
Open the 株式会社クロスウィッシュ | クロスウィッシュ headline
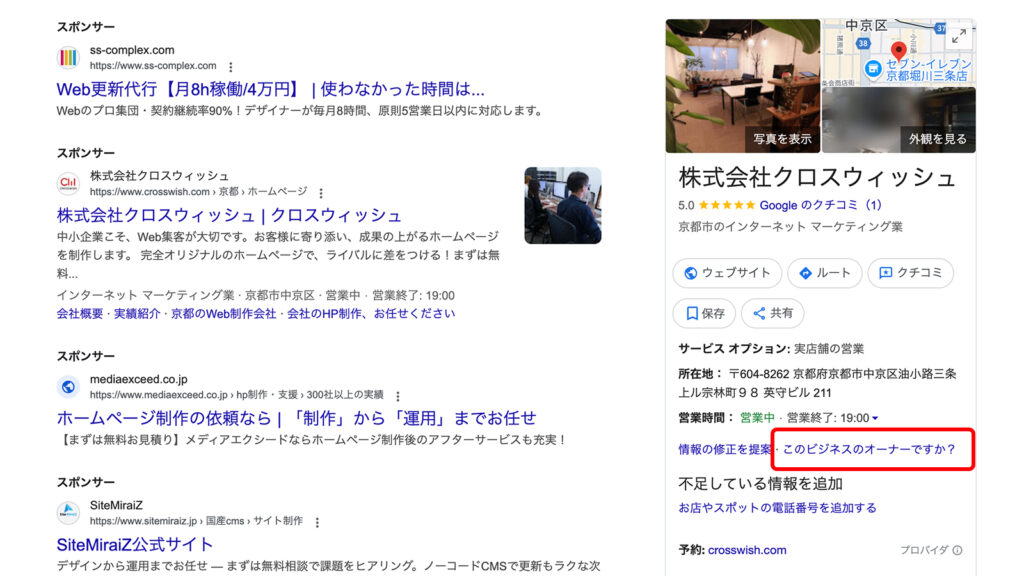(x=229, y=215)
